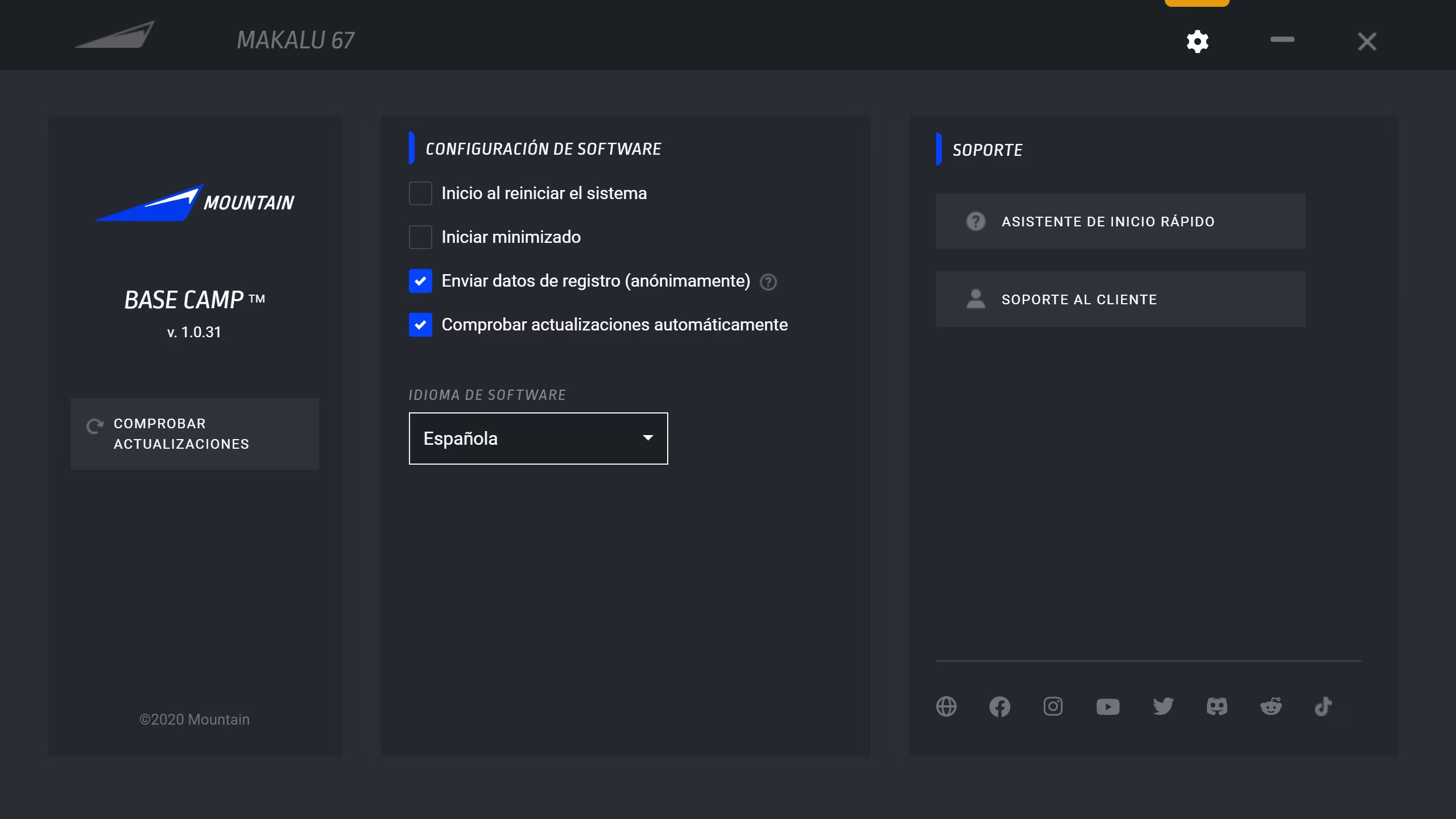Open SOPORTE AL CLIENTE

click(x=1120, y=299)
